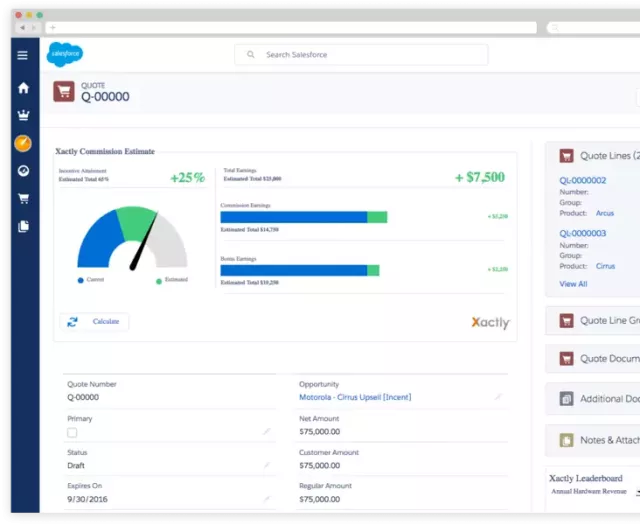This screenshot has width=640, height=525.
Task: Open the orange compass sidebar icon
Action: [22, 143]
